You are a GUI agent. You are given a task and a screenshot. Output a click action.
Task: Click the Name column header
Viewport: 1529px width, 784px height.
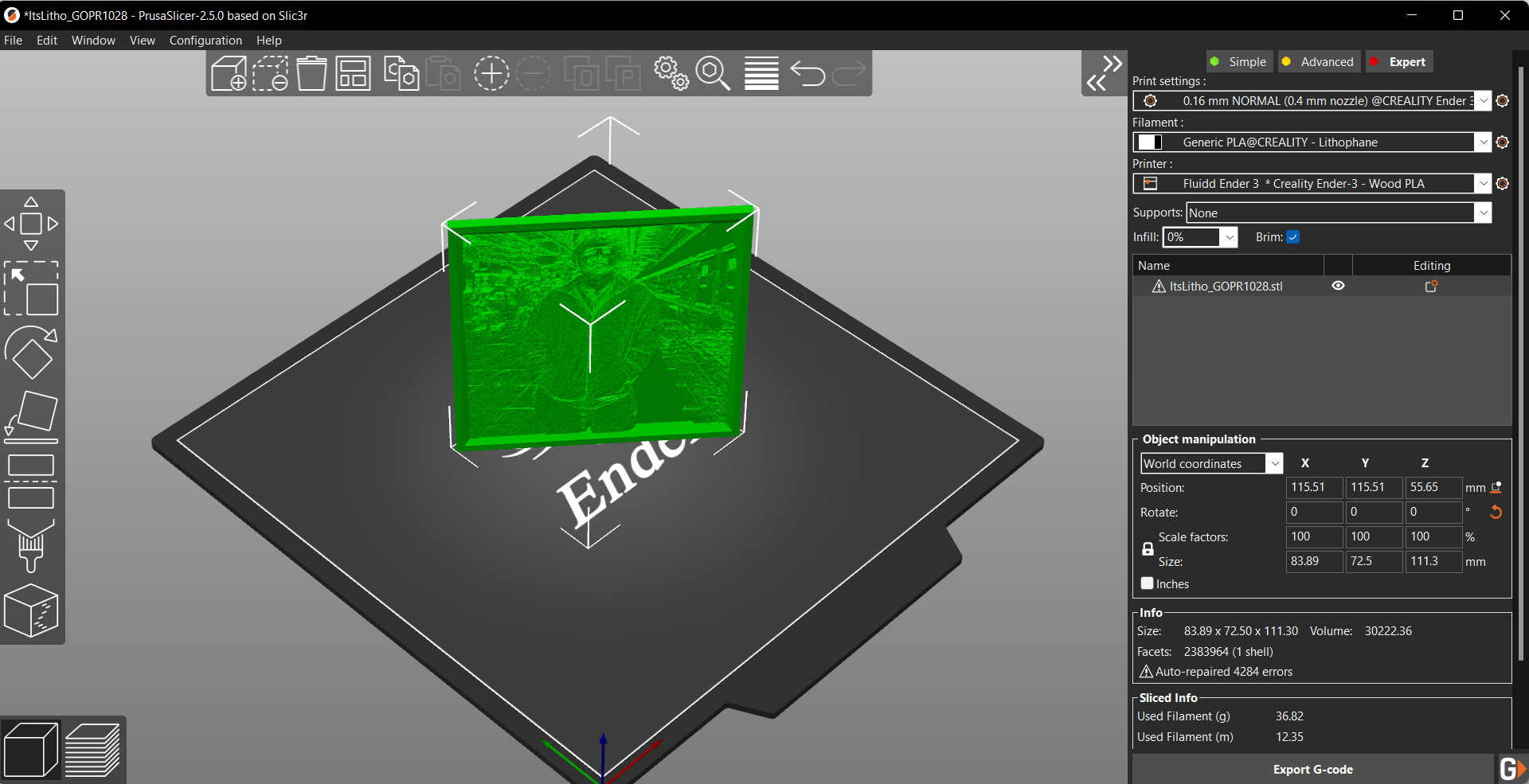click(1228, 265)
